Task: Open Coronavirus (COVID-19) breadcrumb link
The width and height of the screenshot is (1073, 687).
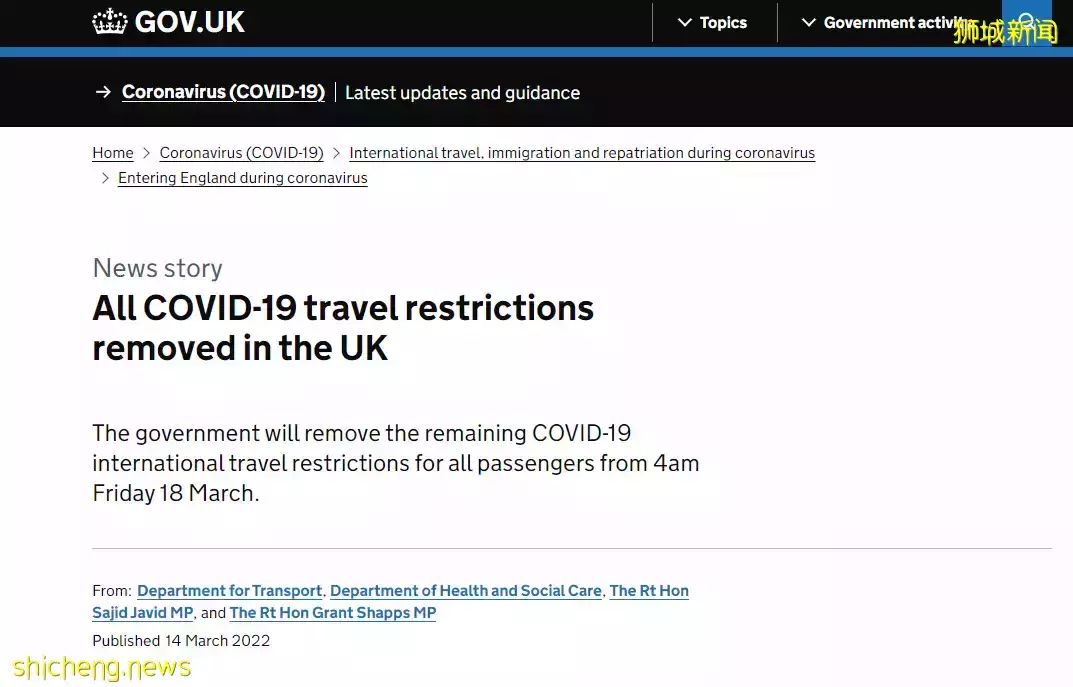Action: click(242, 153)
